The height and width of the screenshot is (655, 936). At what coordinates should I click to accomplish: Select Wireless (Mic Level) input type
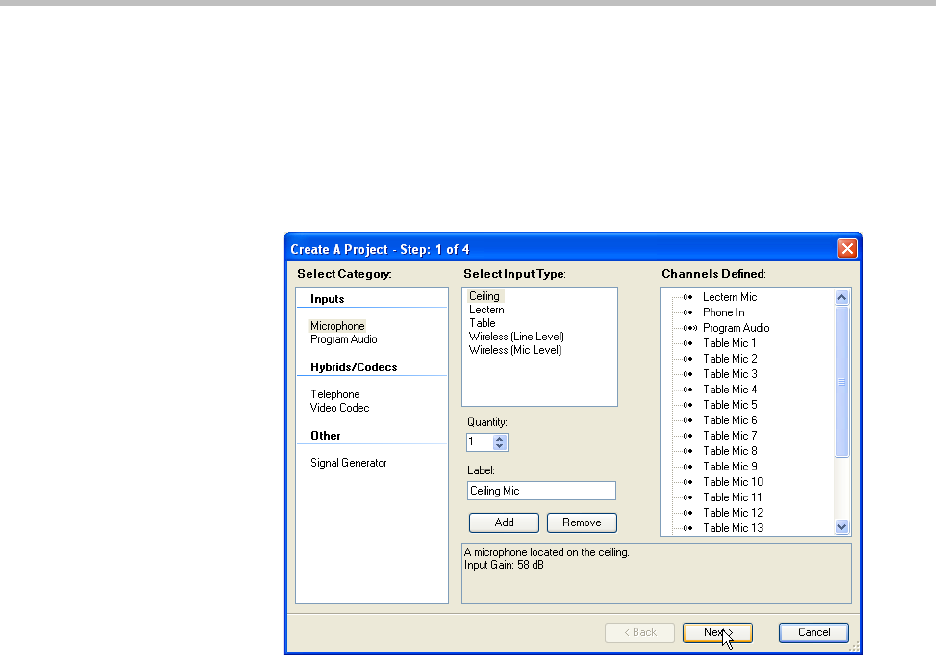pos(515,350)
